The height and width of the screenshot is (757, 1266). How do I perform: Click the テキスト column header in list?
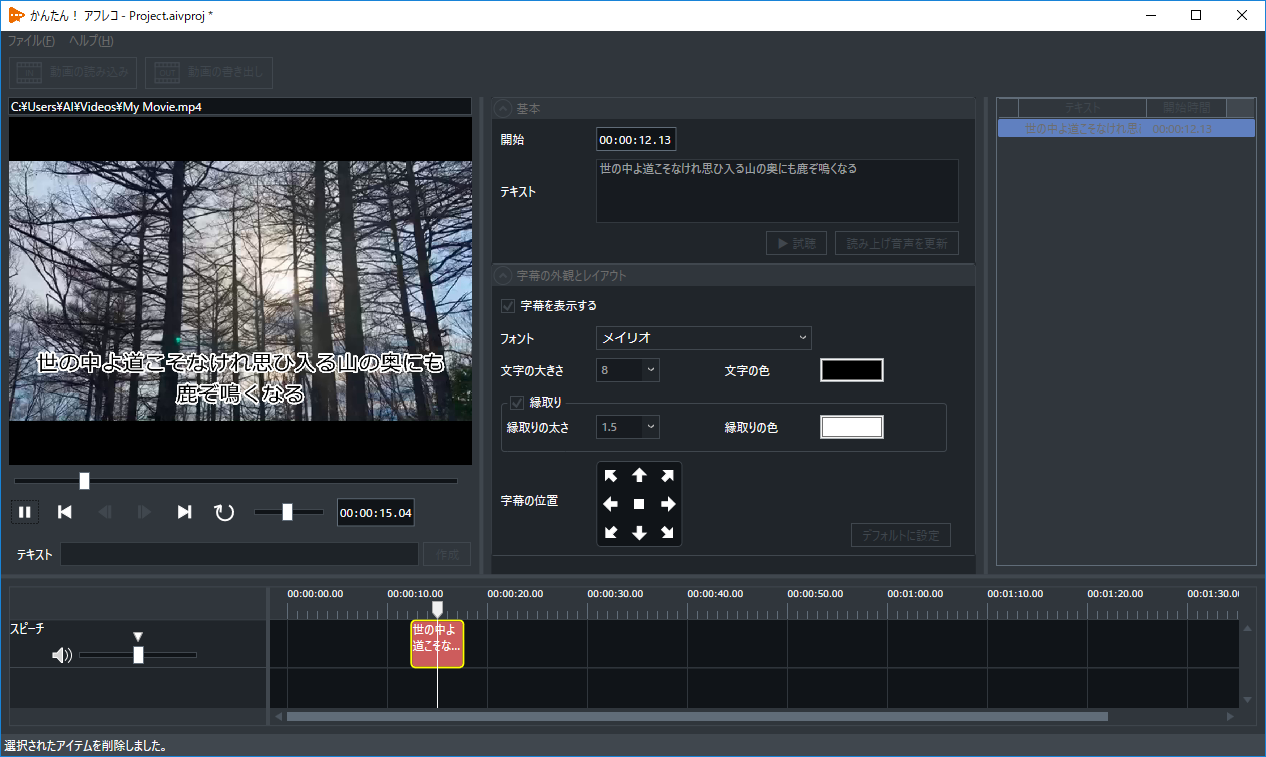[x=1082, y=107]
